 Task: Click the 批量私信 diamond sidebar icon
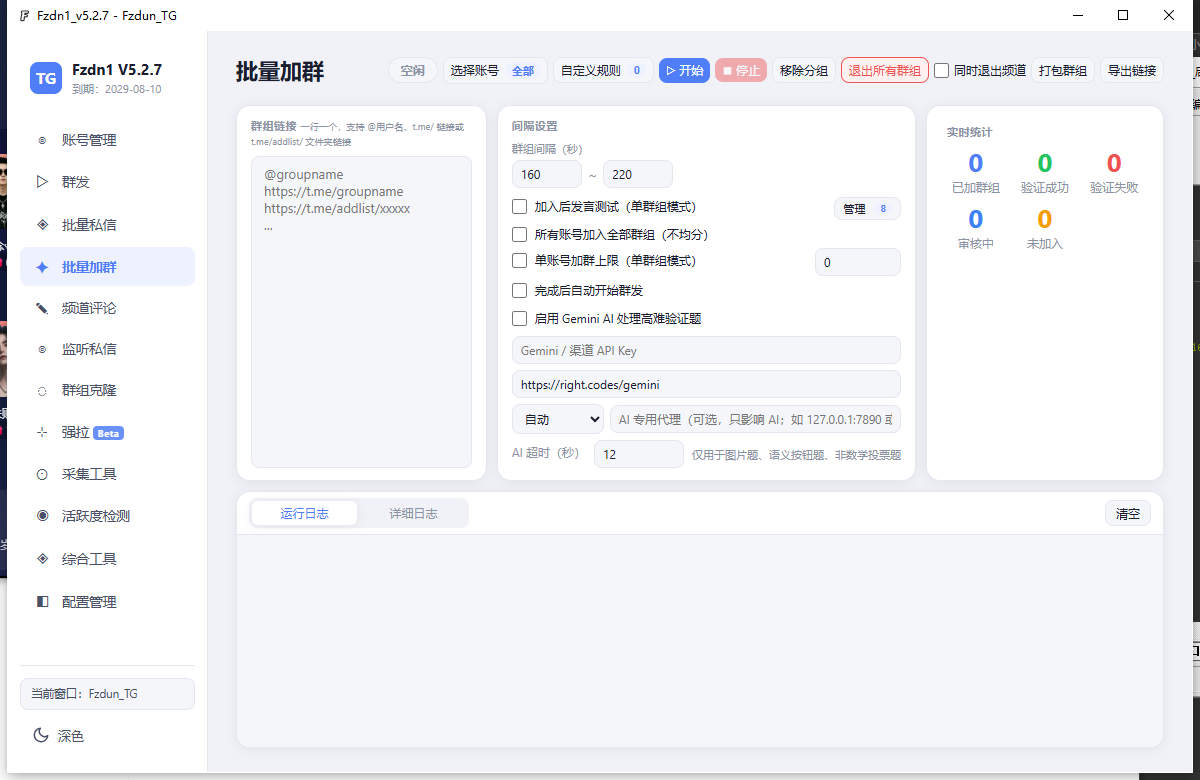click(42, 225)
